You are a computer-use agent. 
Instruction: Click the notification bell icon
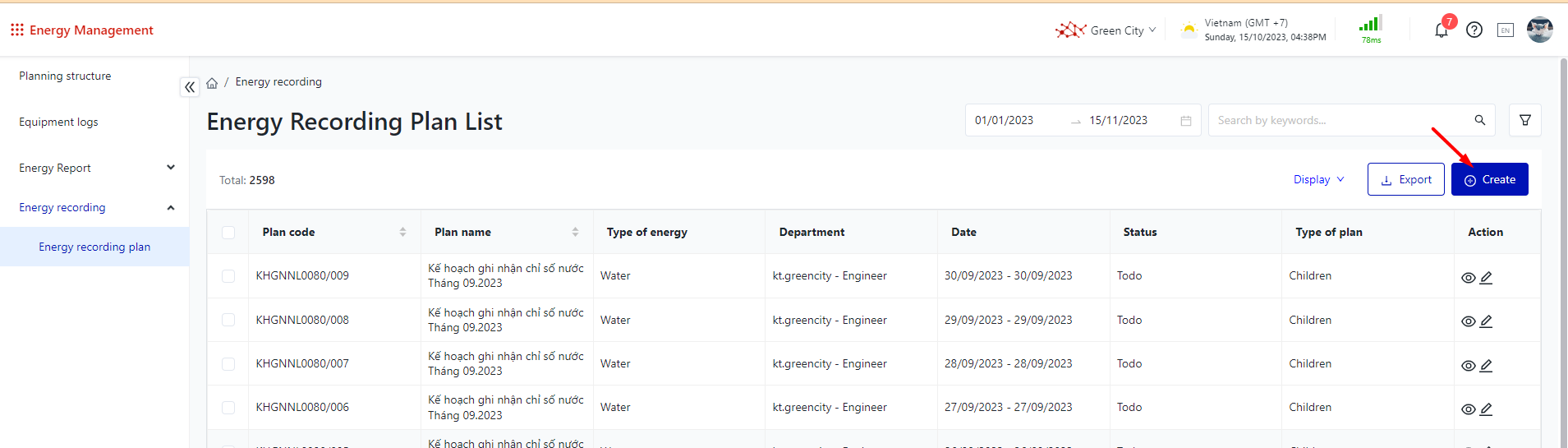tap(1441, 30)
